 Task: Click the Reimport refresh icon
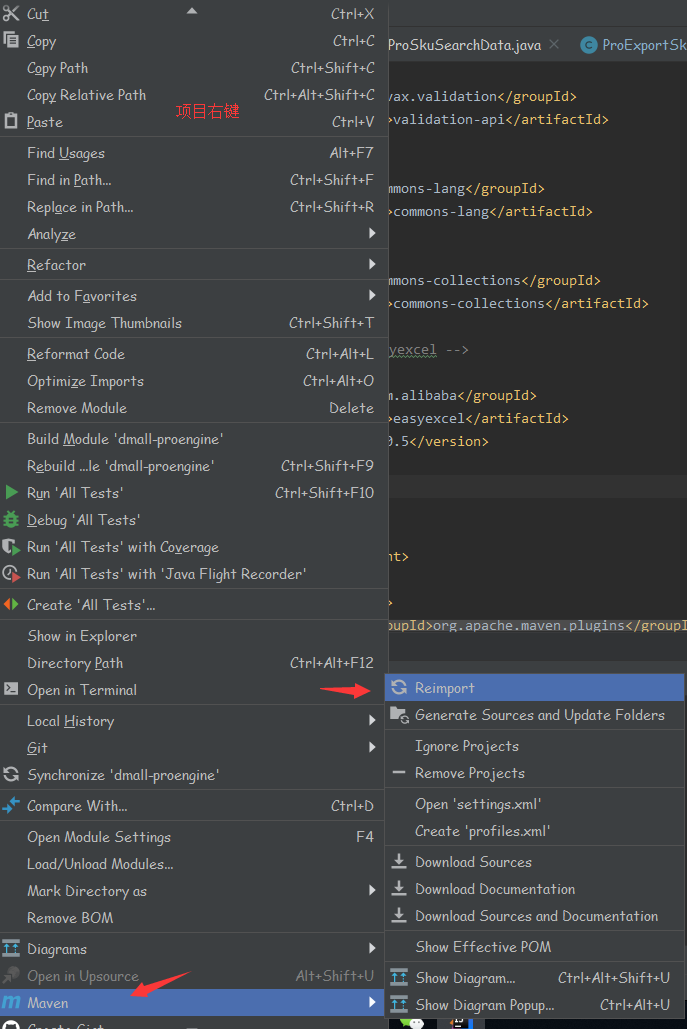(399, 688)
